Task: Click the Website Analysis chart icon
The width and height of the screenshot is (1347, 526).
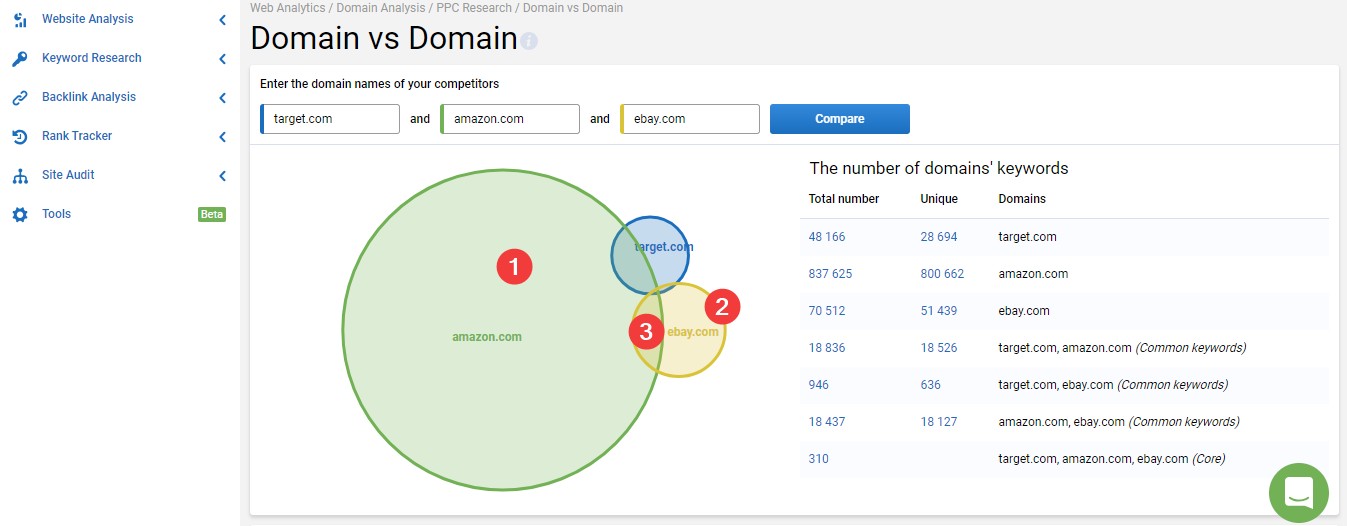Action: click(x=20, y=20)
